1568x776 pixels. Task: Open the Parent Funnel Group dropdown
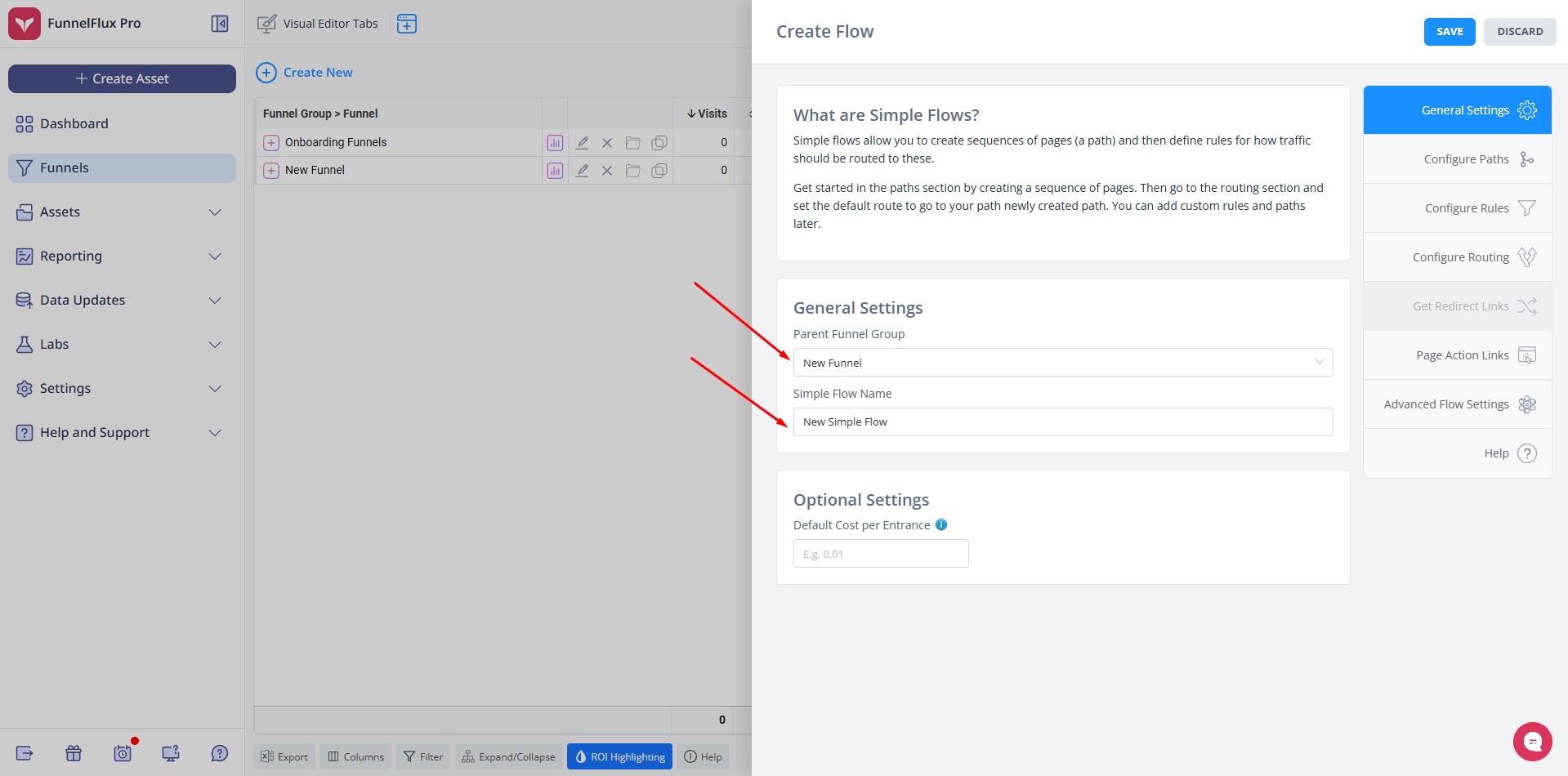(x=1062, y=363)
